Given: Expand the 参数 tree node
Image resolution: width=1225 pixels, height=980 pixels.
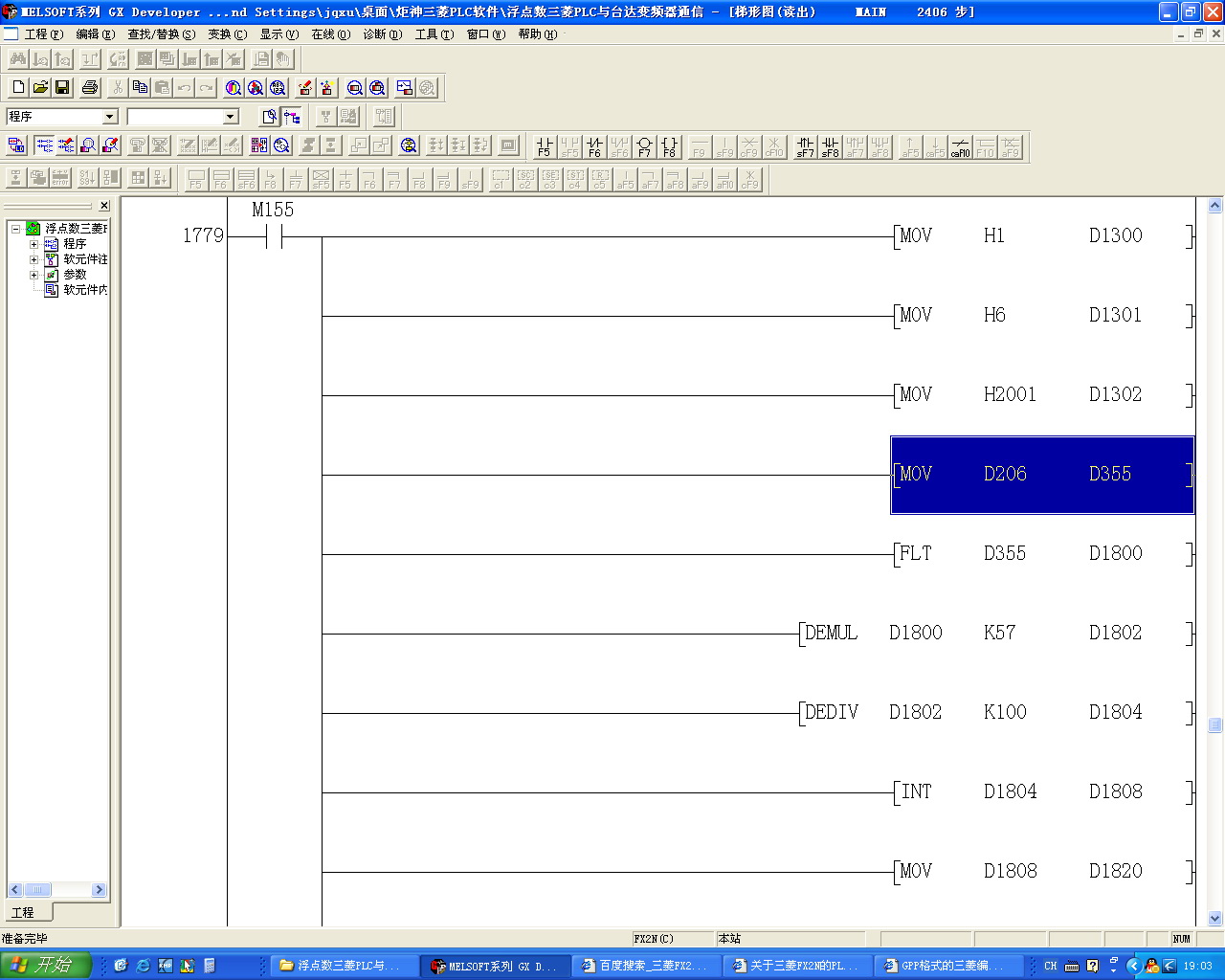Looking at the screenshot, I should (x=33, y=275).
